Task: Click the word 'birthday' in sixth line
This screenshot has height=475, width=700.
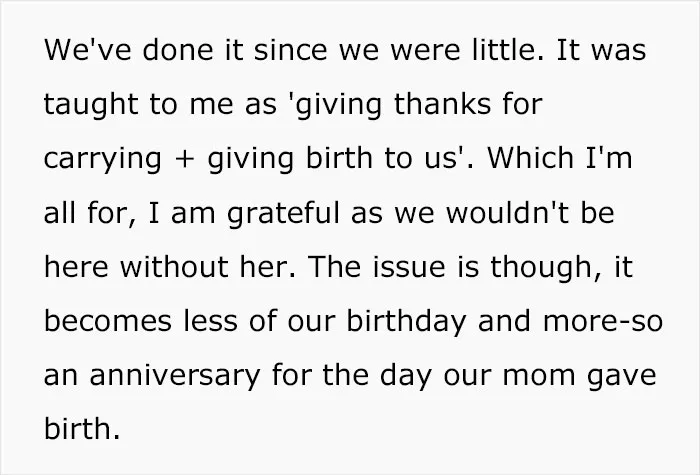Action: [406, 322]
